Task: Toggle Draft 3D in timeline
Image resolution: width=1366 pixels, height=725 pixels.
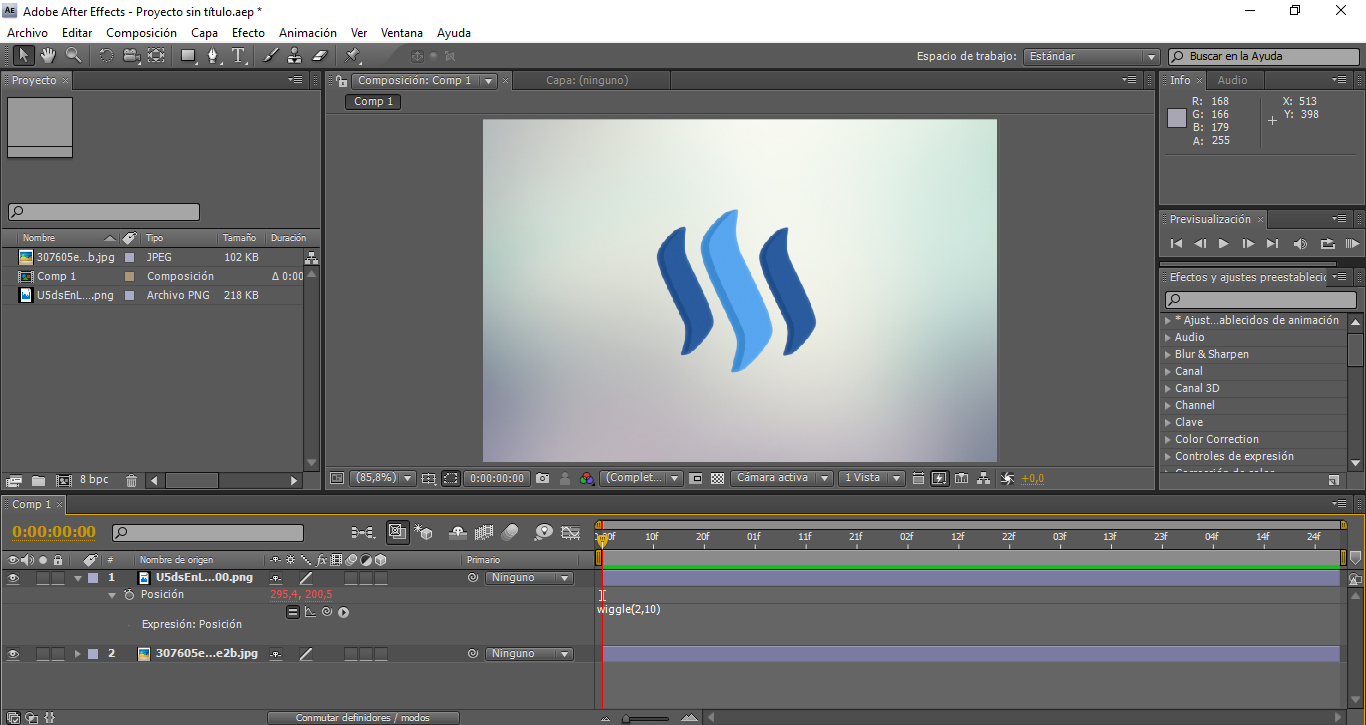Action: (x=423, y=532)
